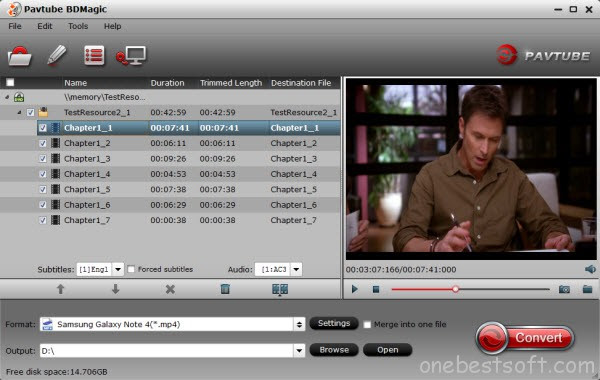Click the film icon of Chapter1_2

[x=55, y=143]
